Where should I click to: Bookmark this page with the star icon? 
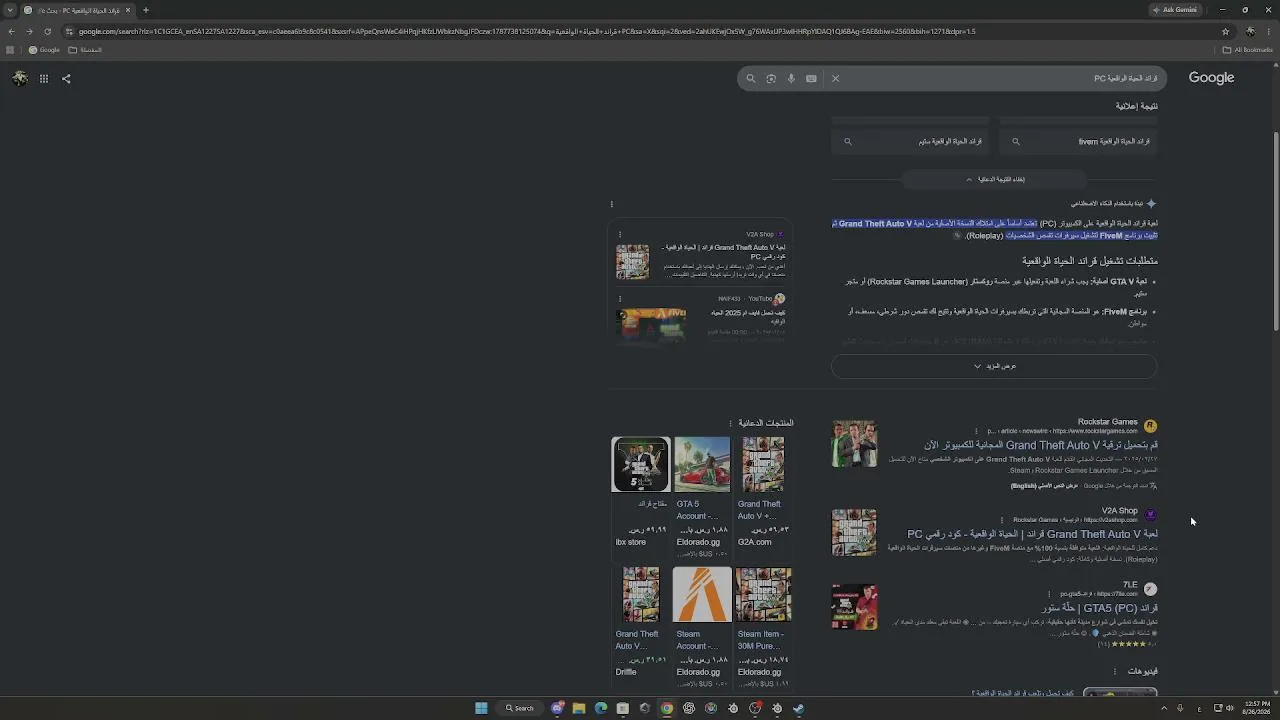[x=1225, y=31]
